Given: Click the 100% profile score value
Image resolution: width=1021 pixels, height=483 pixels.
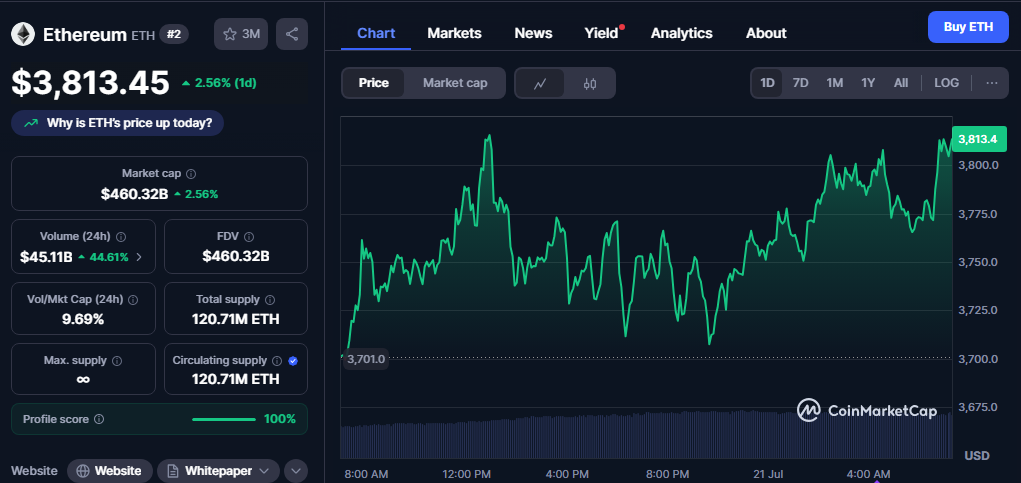Looking at the screenshot, I should coord(280,419).
